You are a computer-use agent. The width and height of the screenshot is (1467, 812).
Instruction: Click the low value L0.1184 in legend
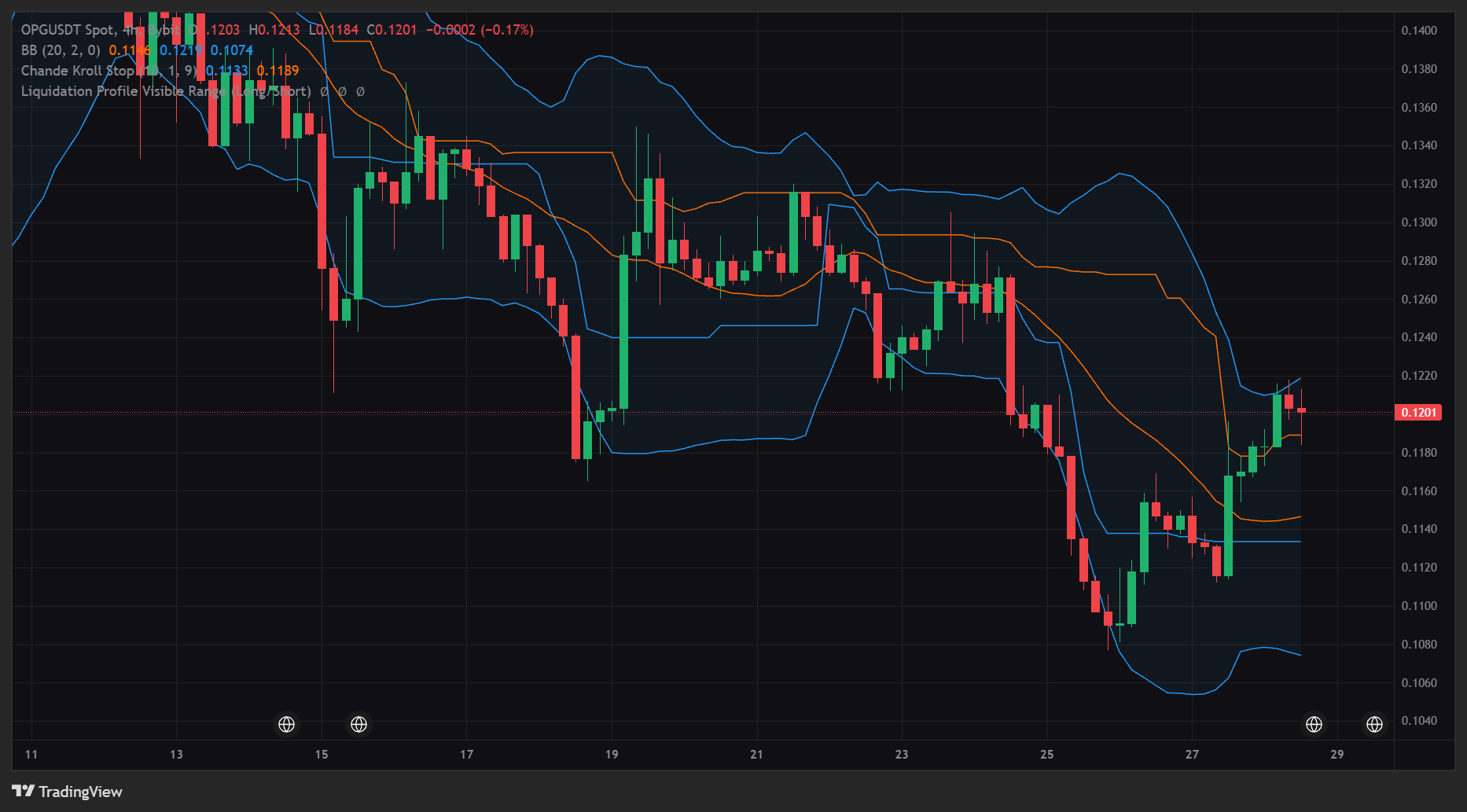pyautogui.click(x=333, y=30)
